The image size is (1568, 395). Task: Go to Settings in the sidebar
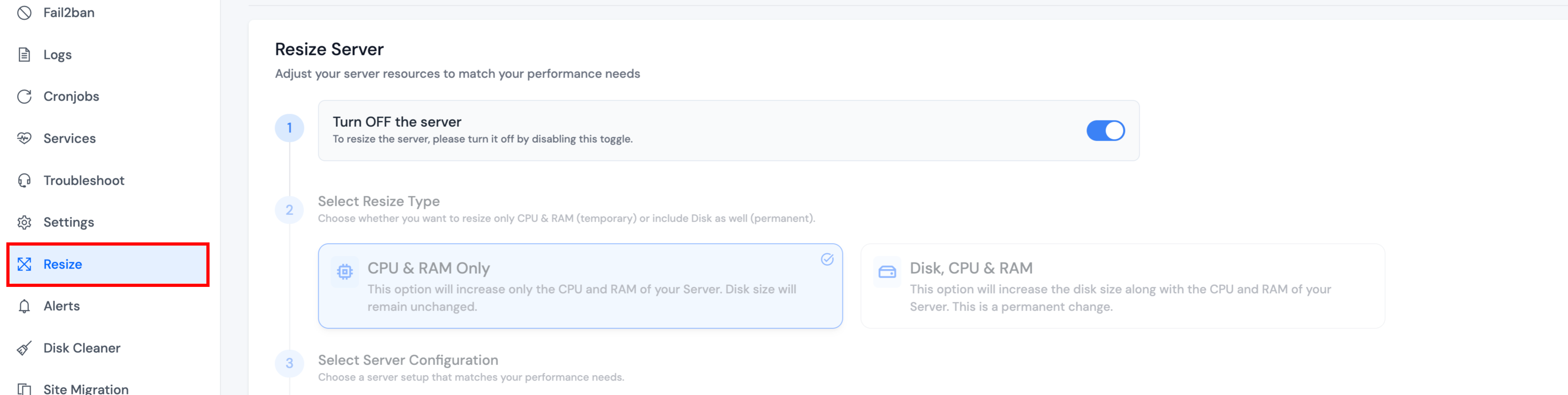pos(108,223)
